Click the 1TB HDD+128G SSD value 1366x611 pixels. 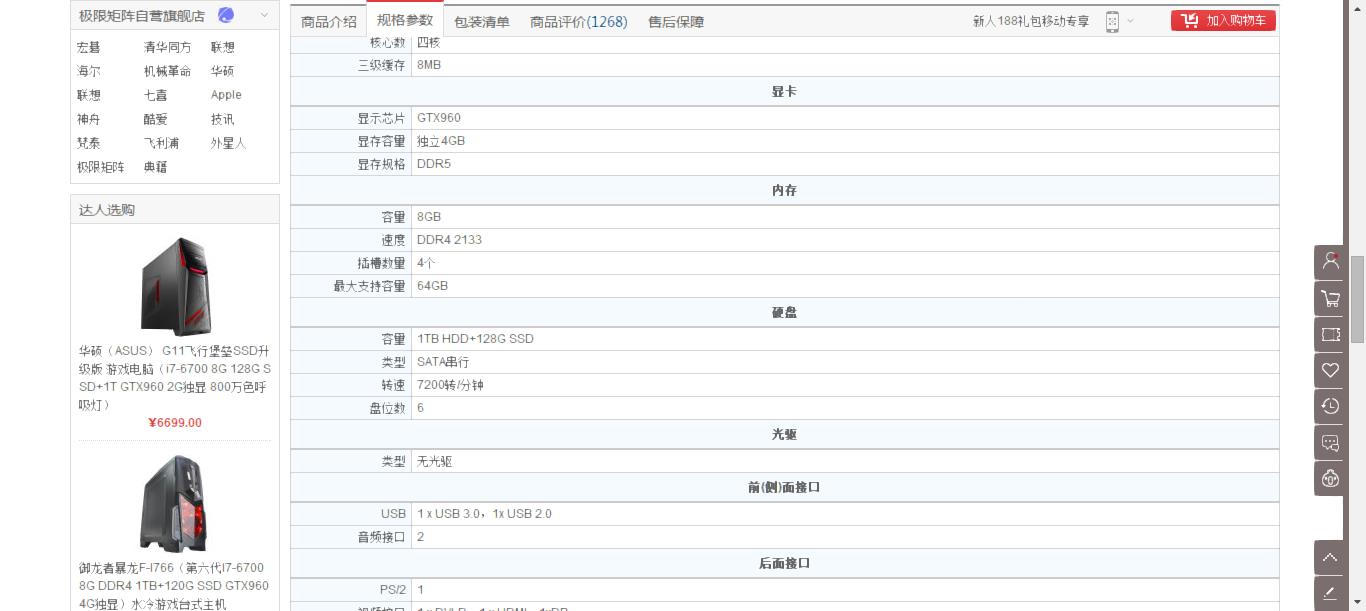[x=475, y=339]
